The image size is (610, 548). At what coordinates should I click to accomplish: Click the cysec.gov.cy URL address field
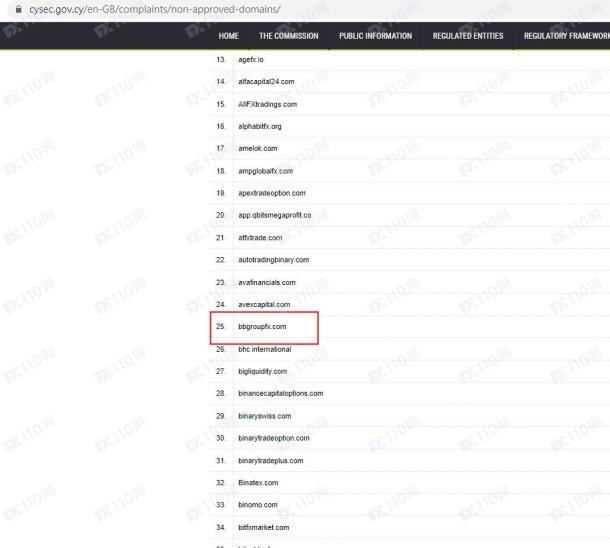(x=155, y=9)
